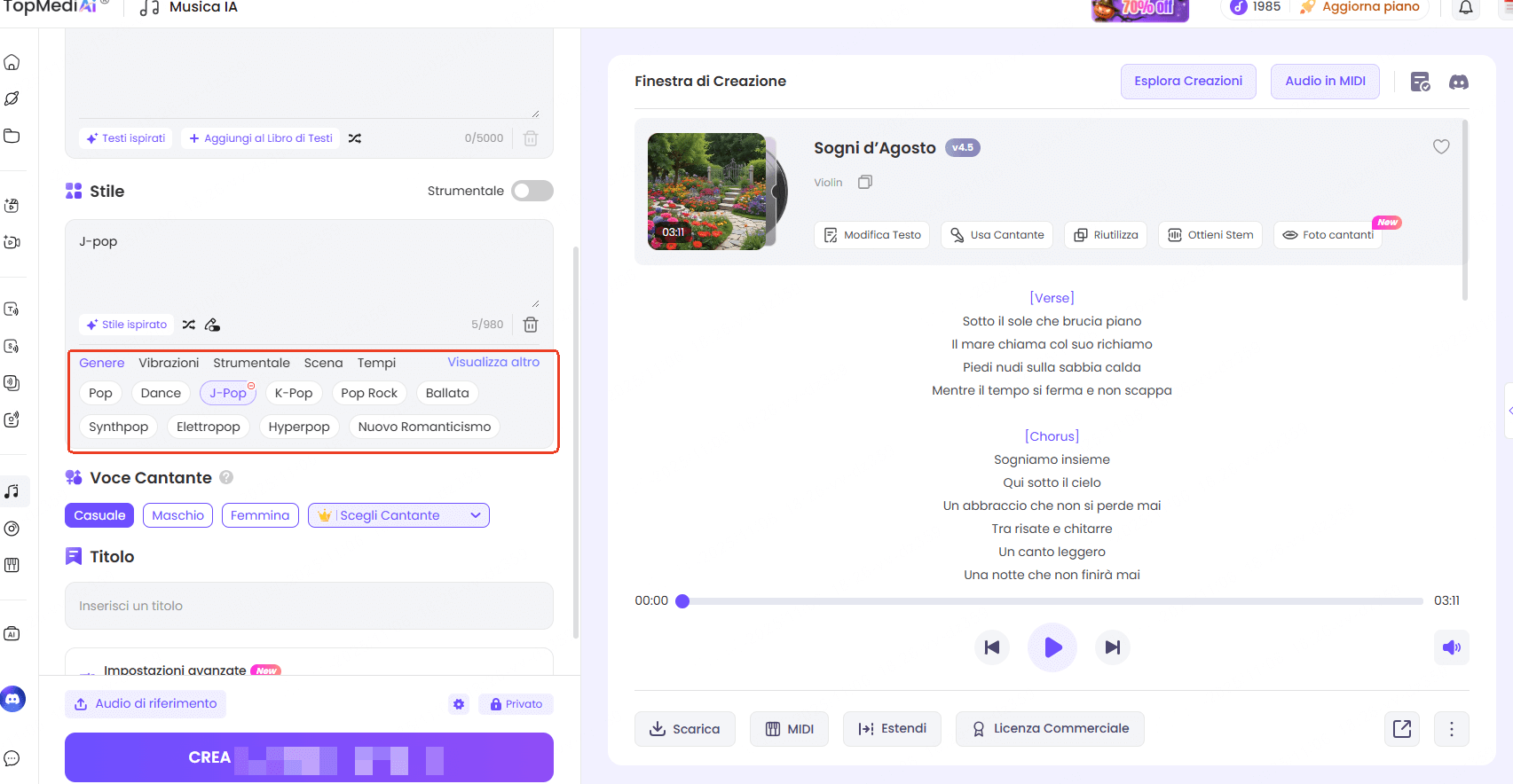The height and width of the screenshot is (784, 1513).
Task: Play the song Sogni d'Agosto
Action: click(x=1052, y=647)
